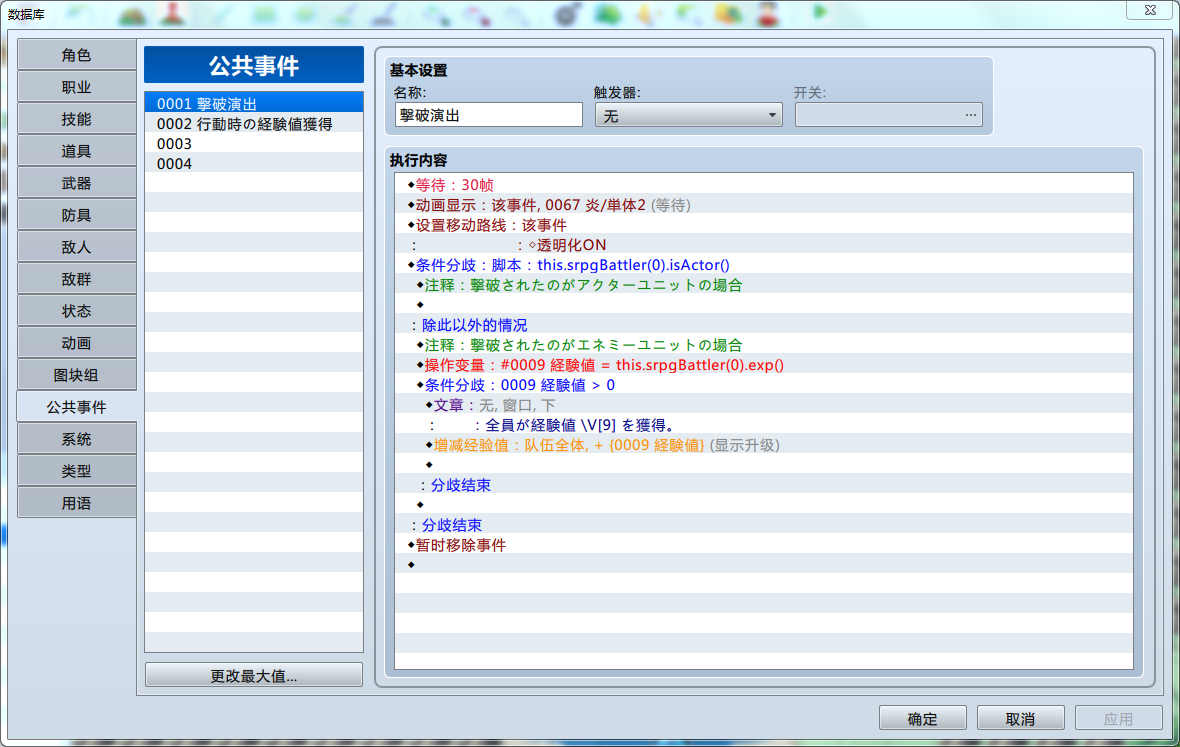Select the 设置移动路线:该事件 command
The width and height of the screenshot is (1180, 747).
[764, 225]
